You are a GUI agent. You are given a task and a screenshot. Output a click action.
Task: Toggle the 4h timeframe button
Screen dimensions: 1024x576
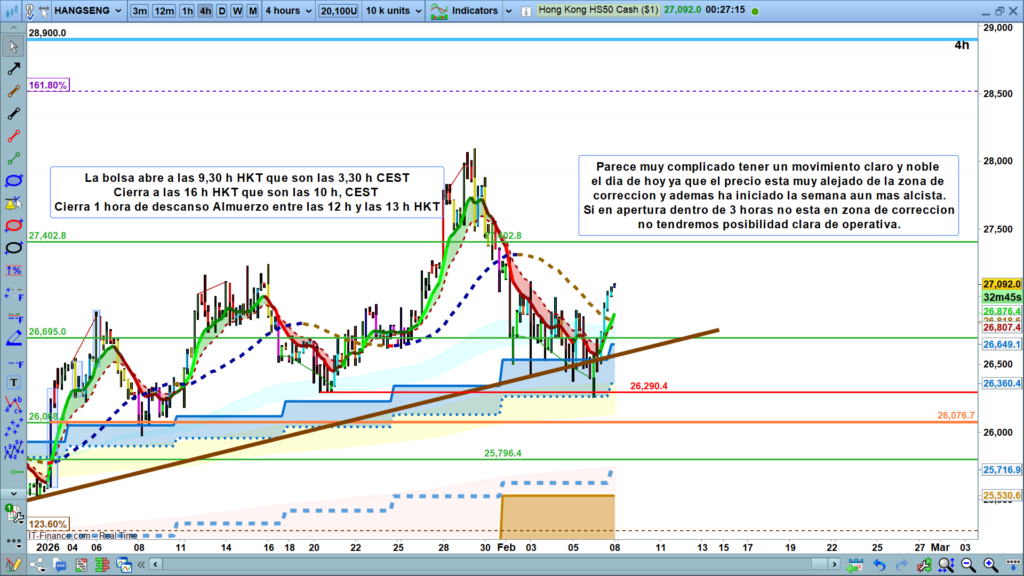click(205, 11)
